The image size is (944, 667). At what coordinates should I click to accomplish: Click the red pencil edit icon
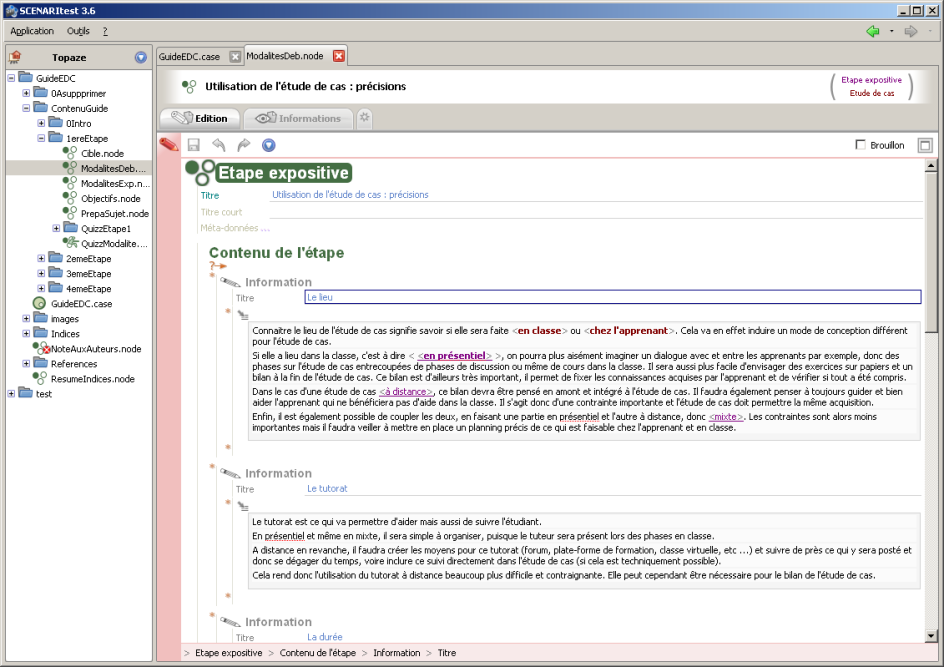click(x=169, y=145)
